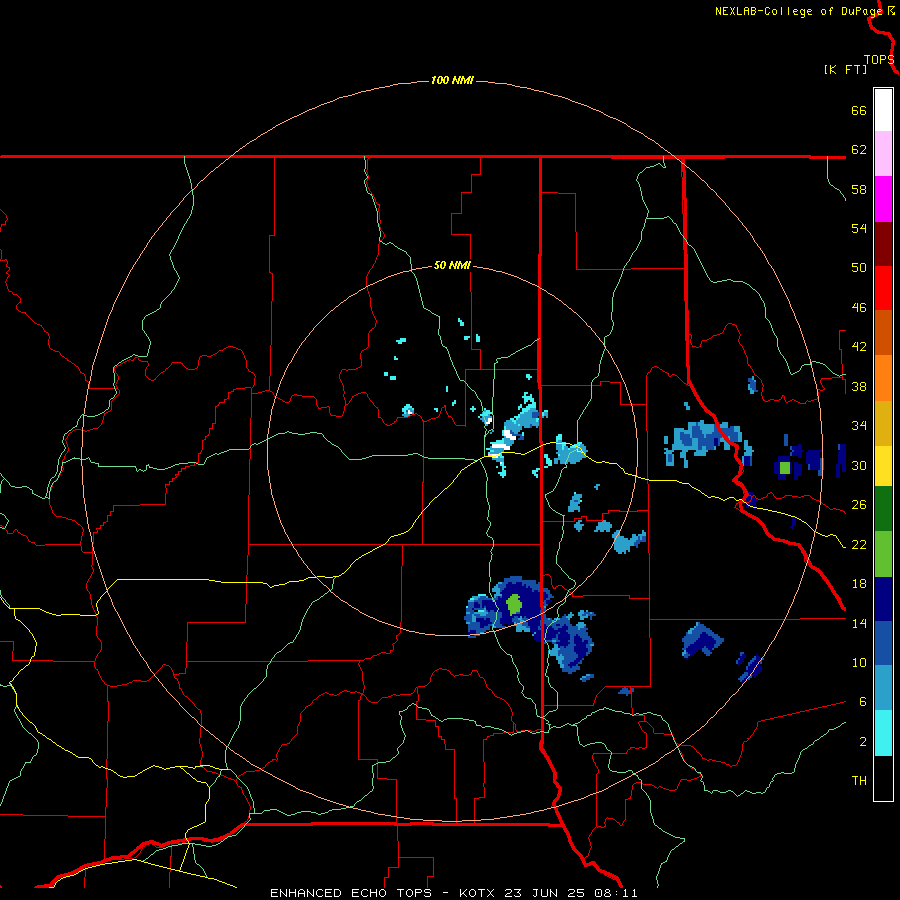Choose the bright orange legend swatch
This screenshot has width=900, height=900.
pyautogui.click(x=883, y=377)
